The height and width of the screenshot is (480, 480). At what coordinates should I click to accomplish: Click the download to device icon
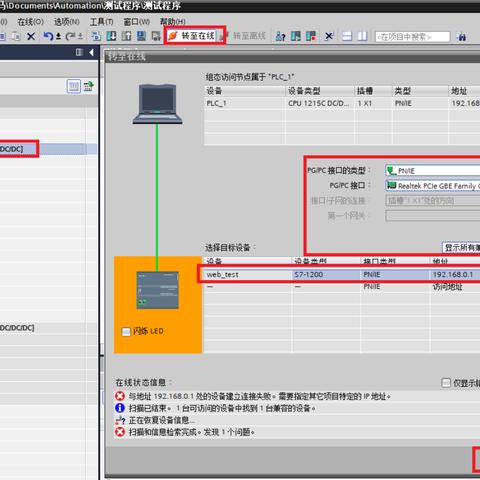111,36
